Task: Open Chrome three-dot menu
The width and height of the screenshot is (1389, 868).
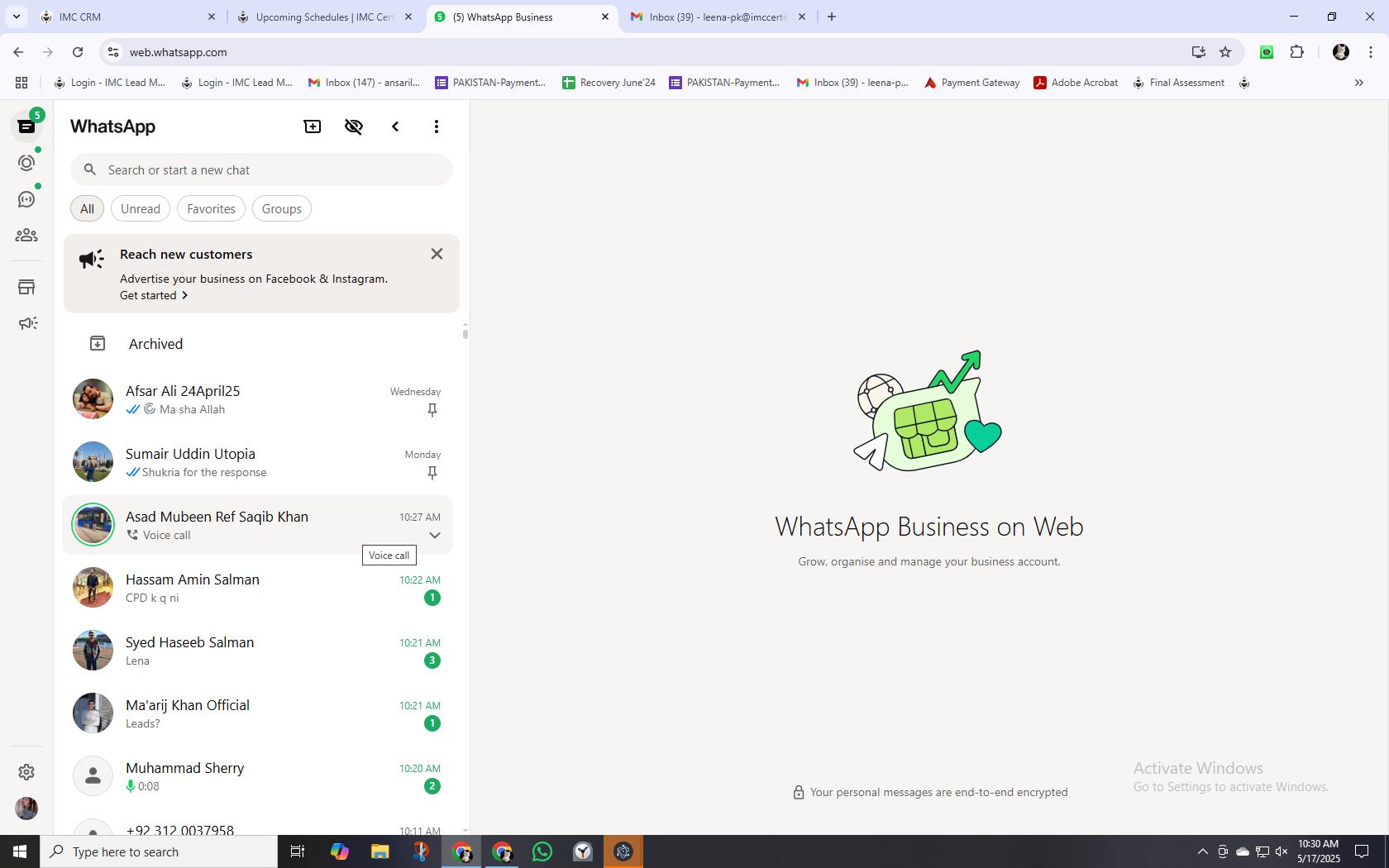Action: point(1371,52)
